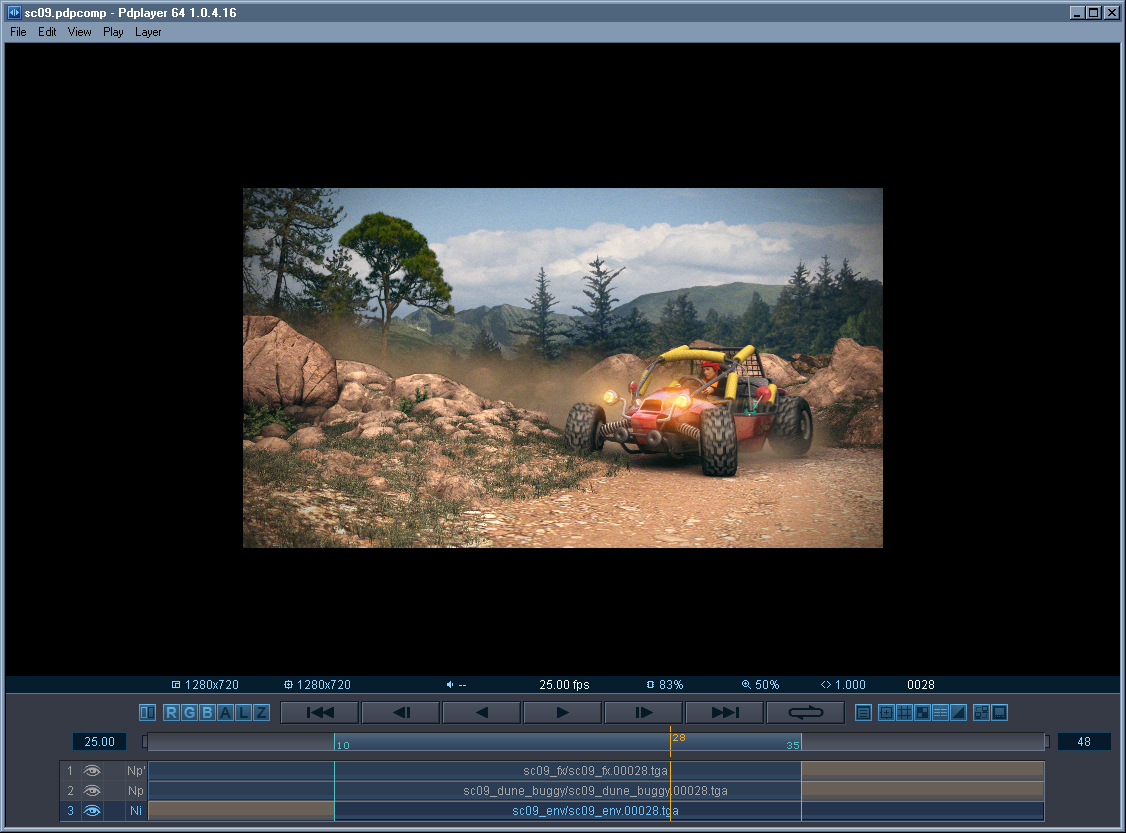Click the source resolution 1280x720 readout
The height and width of the screenshot is (833, 1126).
(x=205, y=685)
